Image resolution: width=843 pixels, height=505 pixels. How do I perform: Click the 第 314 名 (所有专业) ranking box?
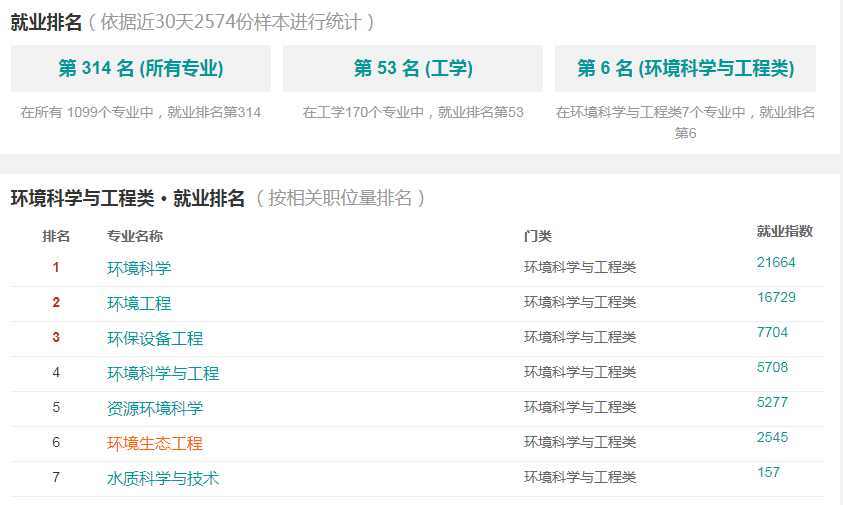pos(141,68)
